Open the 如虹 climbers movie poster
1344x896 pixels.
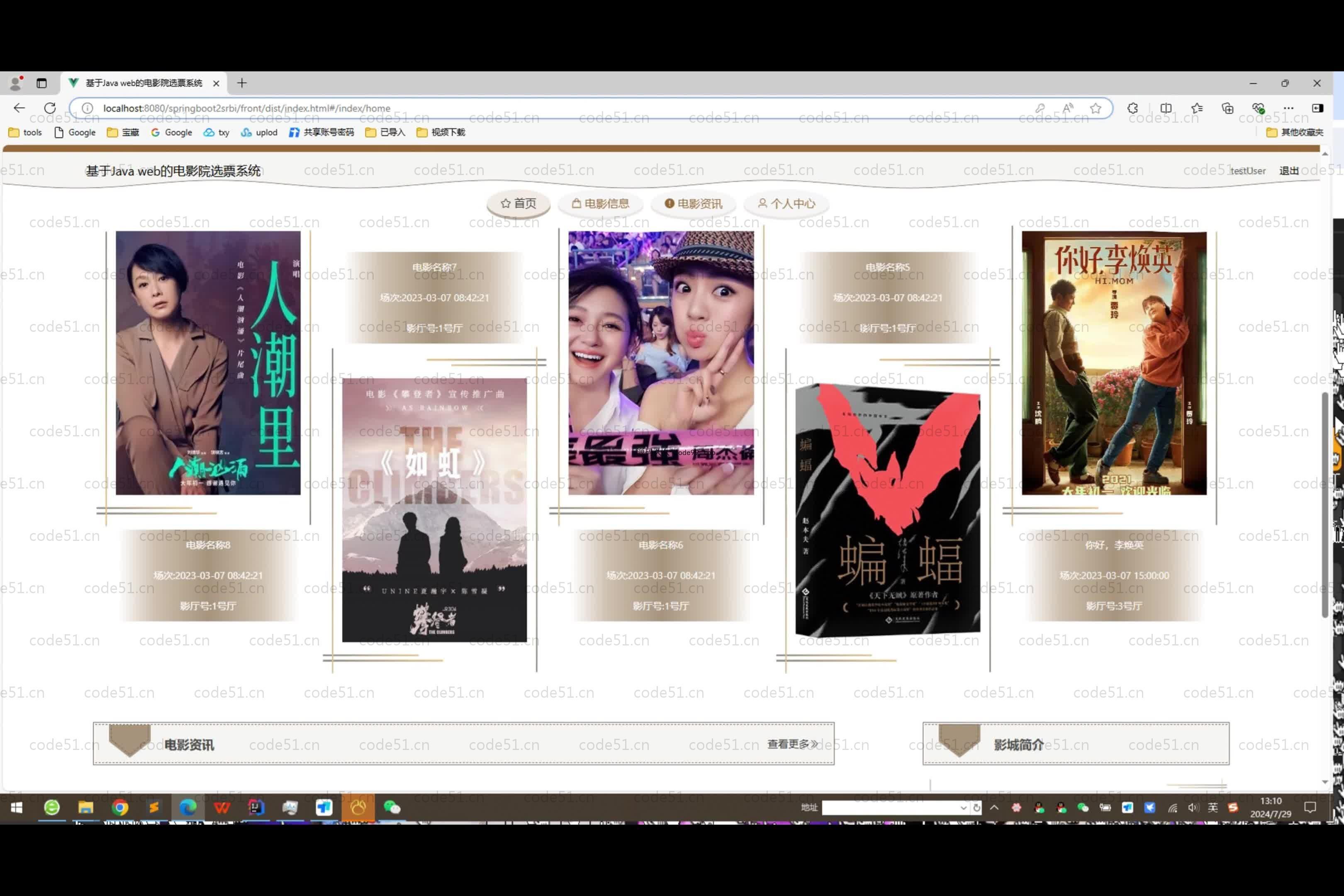pyautogui.click(x=434, y=510)
